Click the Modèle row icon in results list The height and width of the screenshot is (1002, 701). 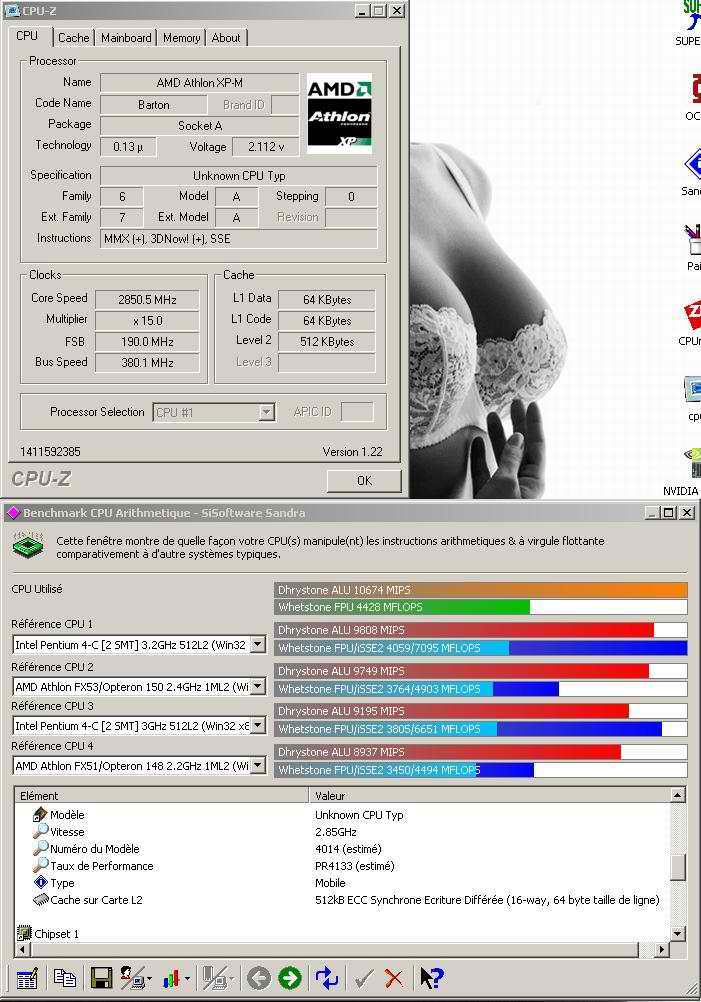click(x=40, y=814)
